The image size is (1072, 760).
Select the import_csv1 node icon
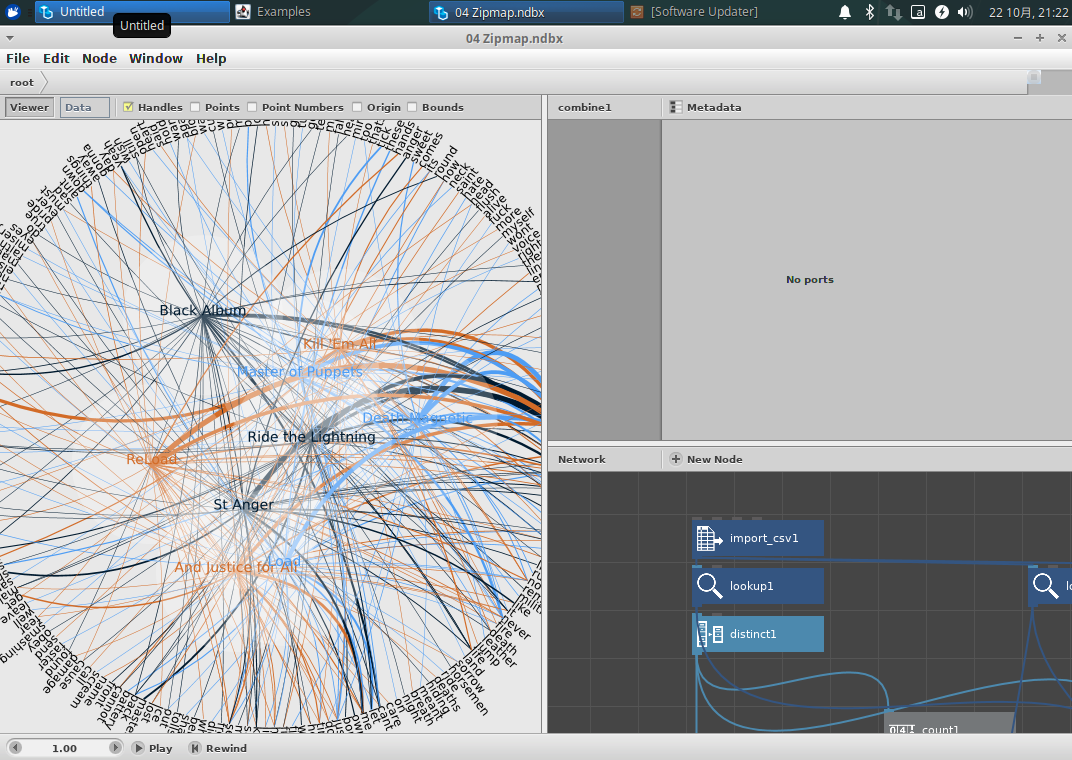coord(709,539)
